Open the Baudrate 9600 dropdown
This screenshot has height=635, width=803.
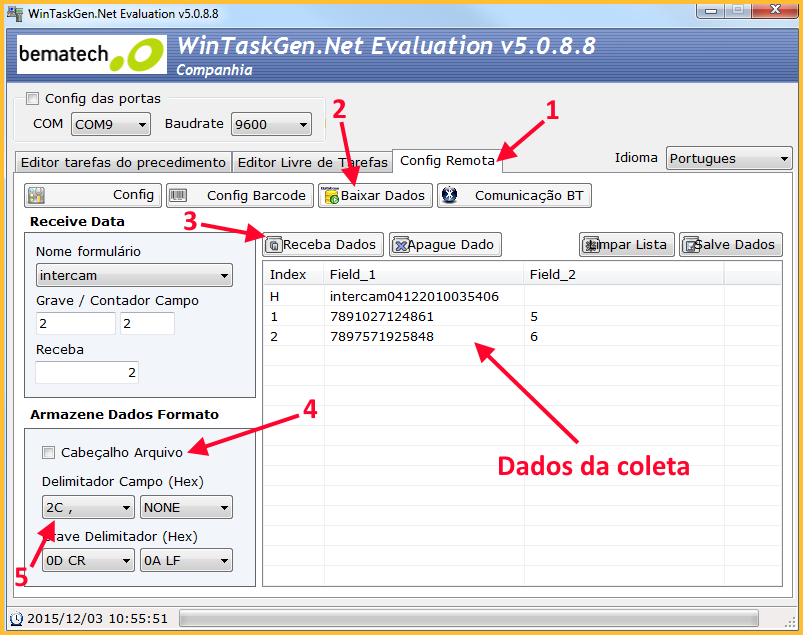click(x=271, y=124)
